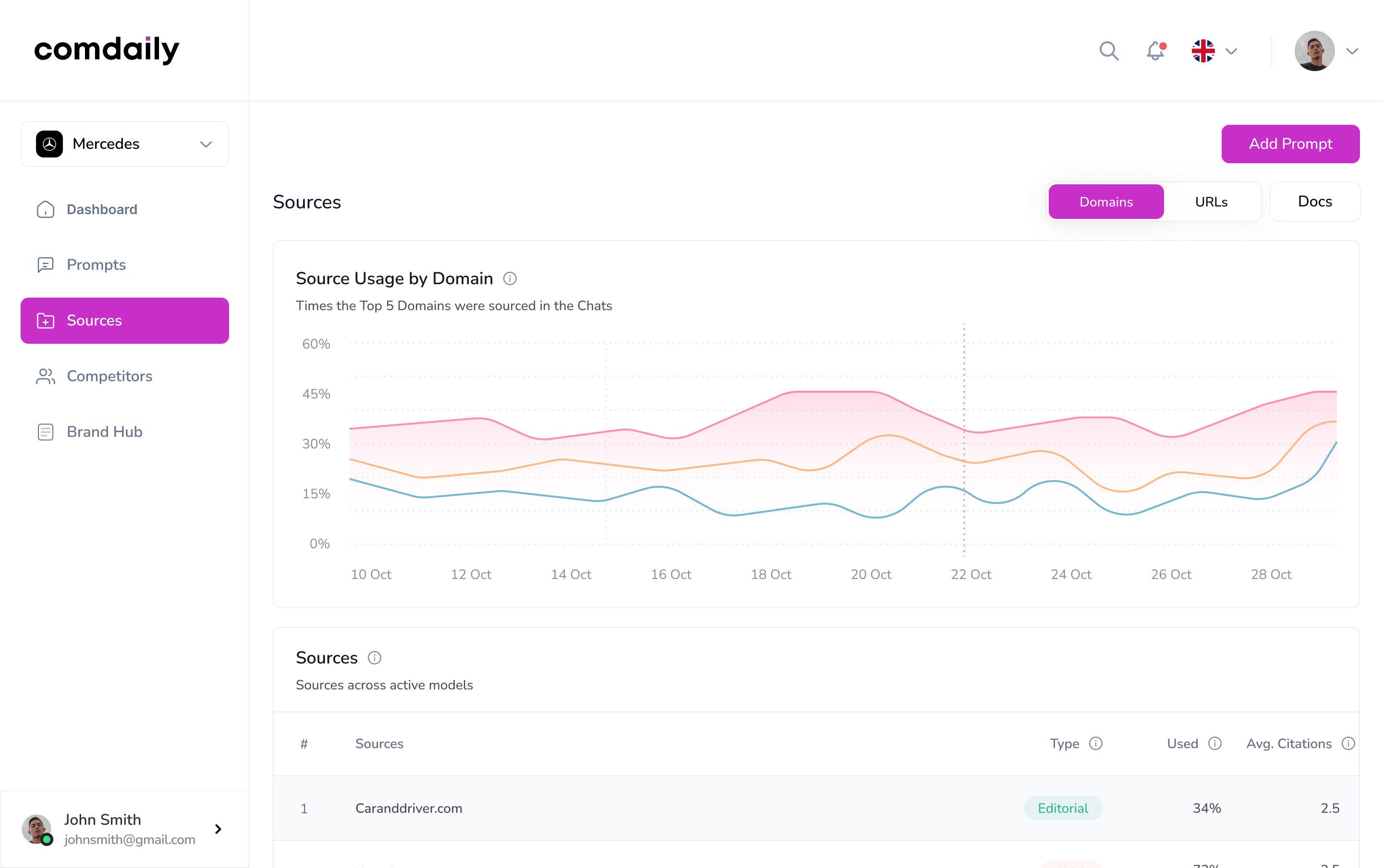
Task: Click the Add Prompt button
Action: pos(1290,144)
